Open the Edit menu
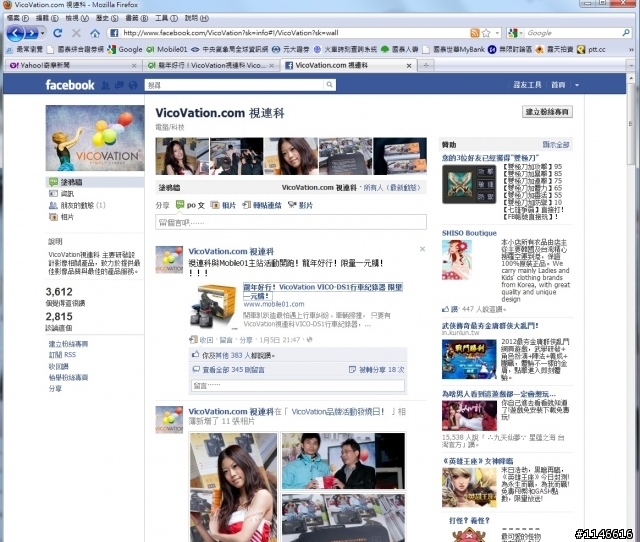This screenshot has width=640, height=542. point(47,18)
